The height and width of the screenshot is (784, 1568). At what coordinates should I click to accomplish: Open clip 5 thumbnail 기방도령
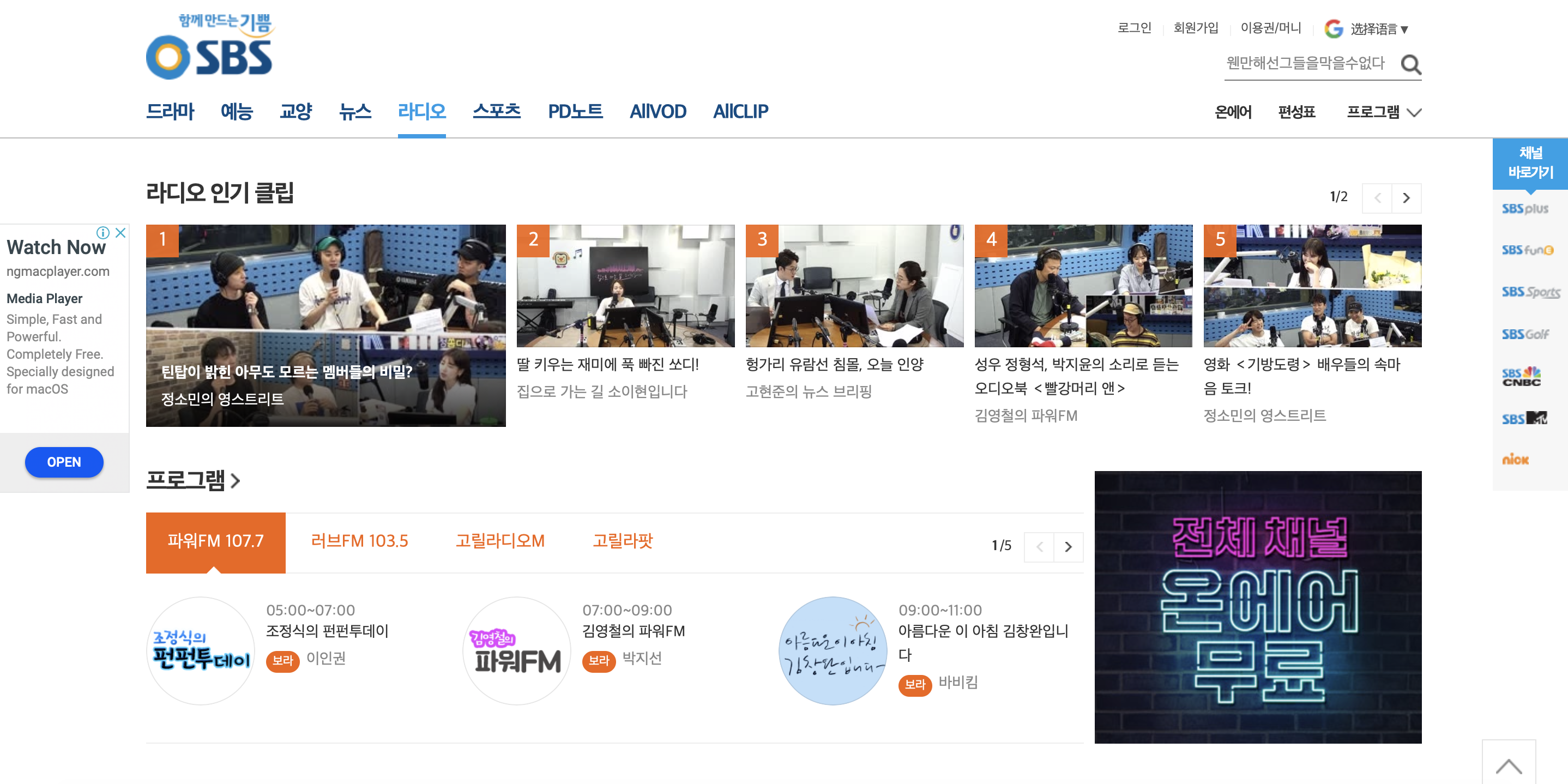click(x=1312, y=286)
